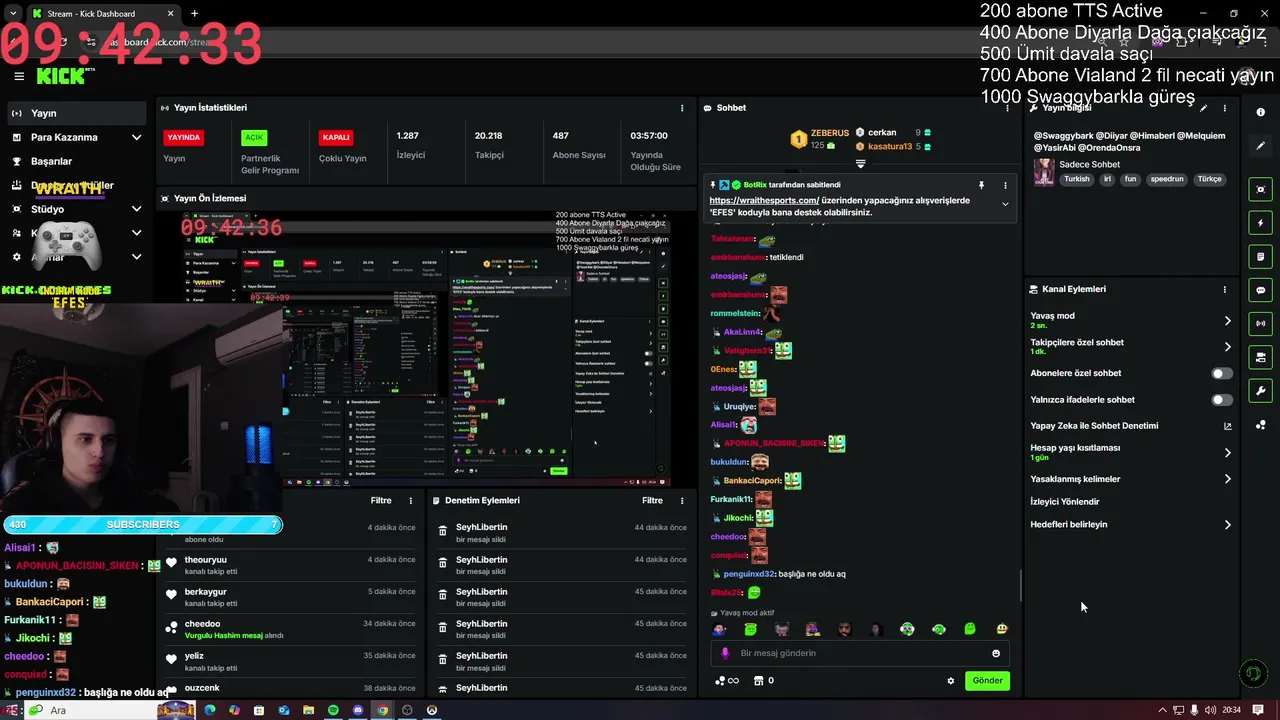The width and height of the screenshot is (1280, 720).
Task: Open Yavaş mod settings chevron
Action: point(1228,321)
